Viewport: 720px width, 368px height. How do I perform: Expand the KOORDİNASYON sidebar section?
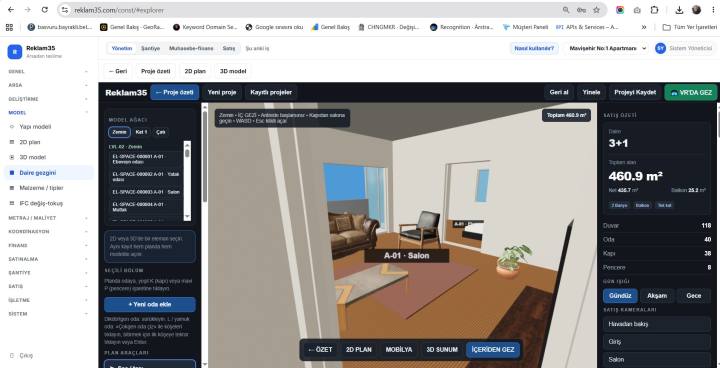(x=48, y=232)
